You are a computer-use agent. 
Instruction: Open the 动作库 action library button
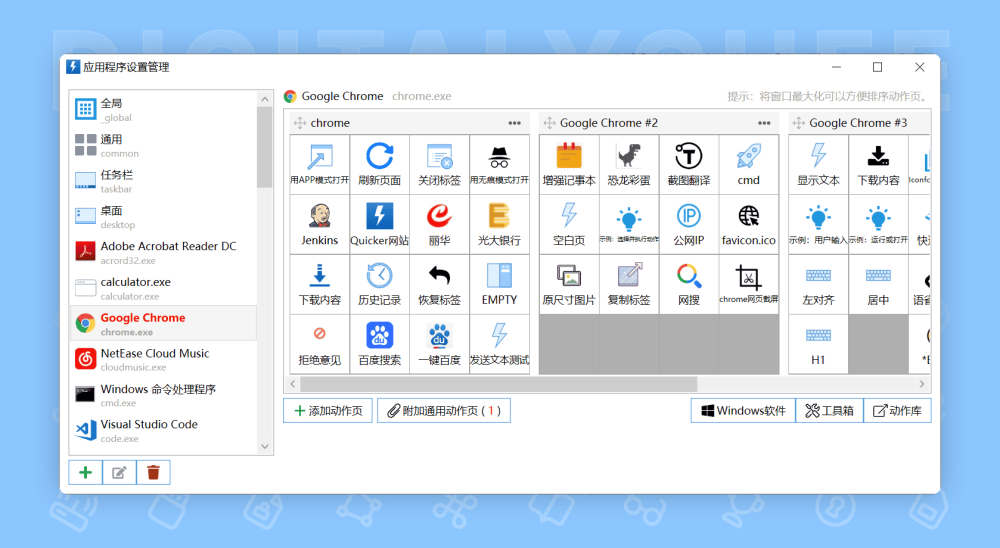tap(897, 411)
